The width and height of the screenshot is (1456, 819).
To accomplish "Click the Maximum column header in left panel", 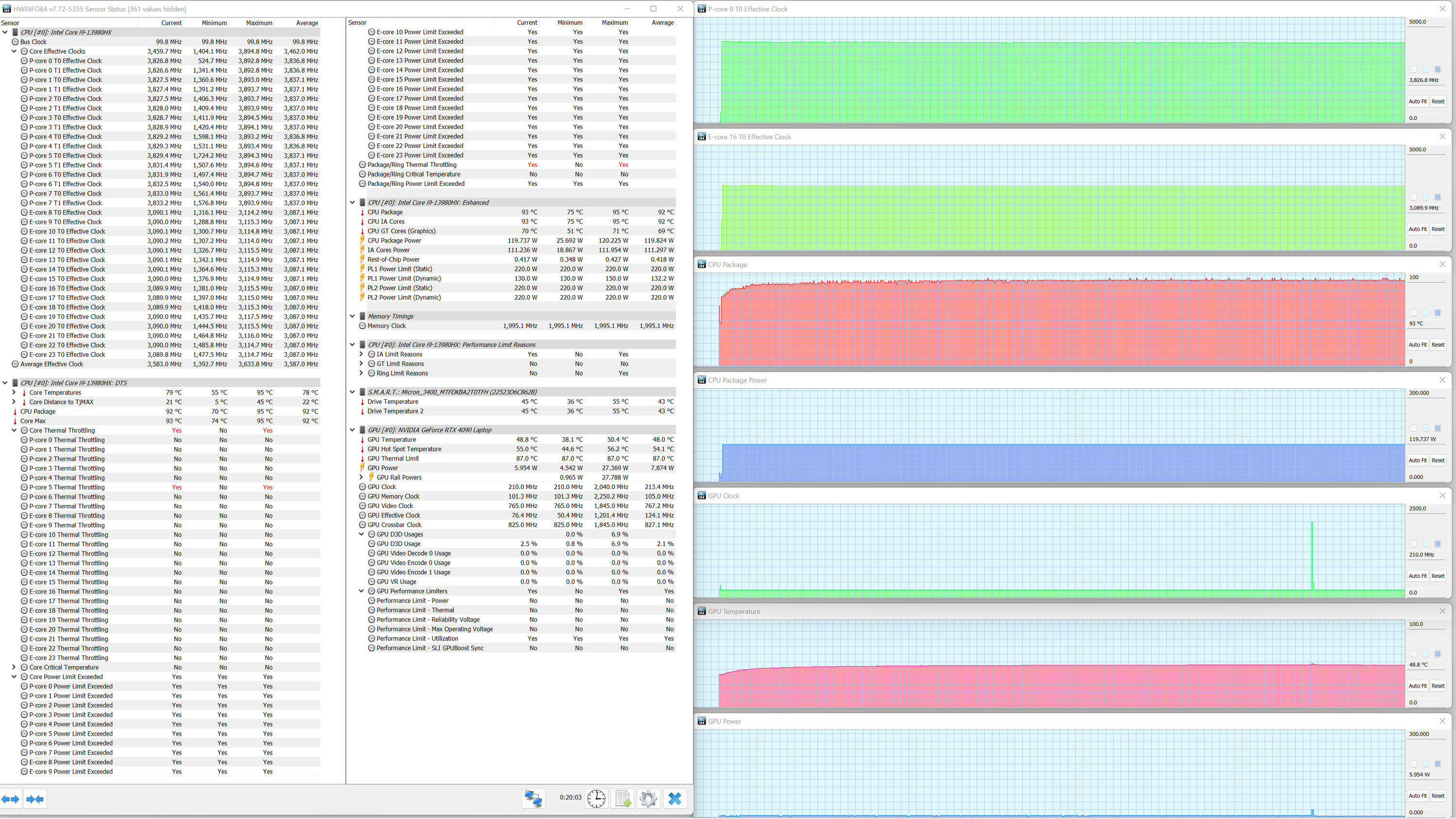I will 259,23.
